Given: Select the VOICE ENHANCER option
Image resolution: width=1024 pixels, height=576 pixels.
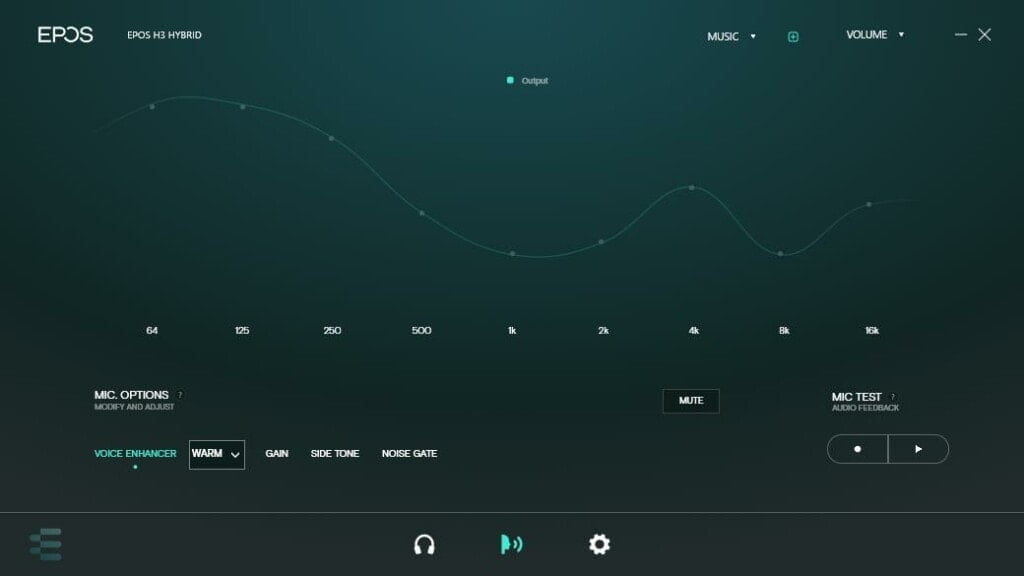Looking at the screenshot, I should [135, 454].
